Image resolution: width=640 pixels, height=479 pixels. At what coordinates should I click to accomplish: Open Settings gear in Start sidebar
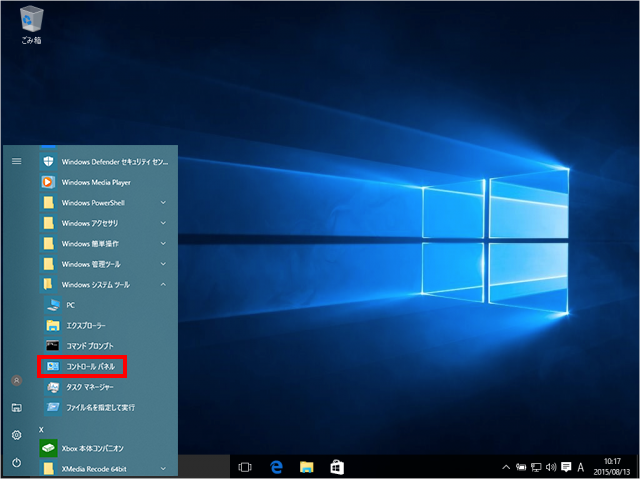click(17, 435)
